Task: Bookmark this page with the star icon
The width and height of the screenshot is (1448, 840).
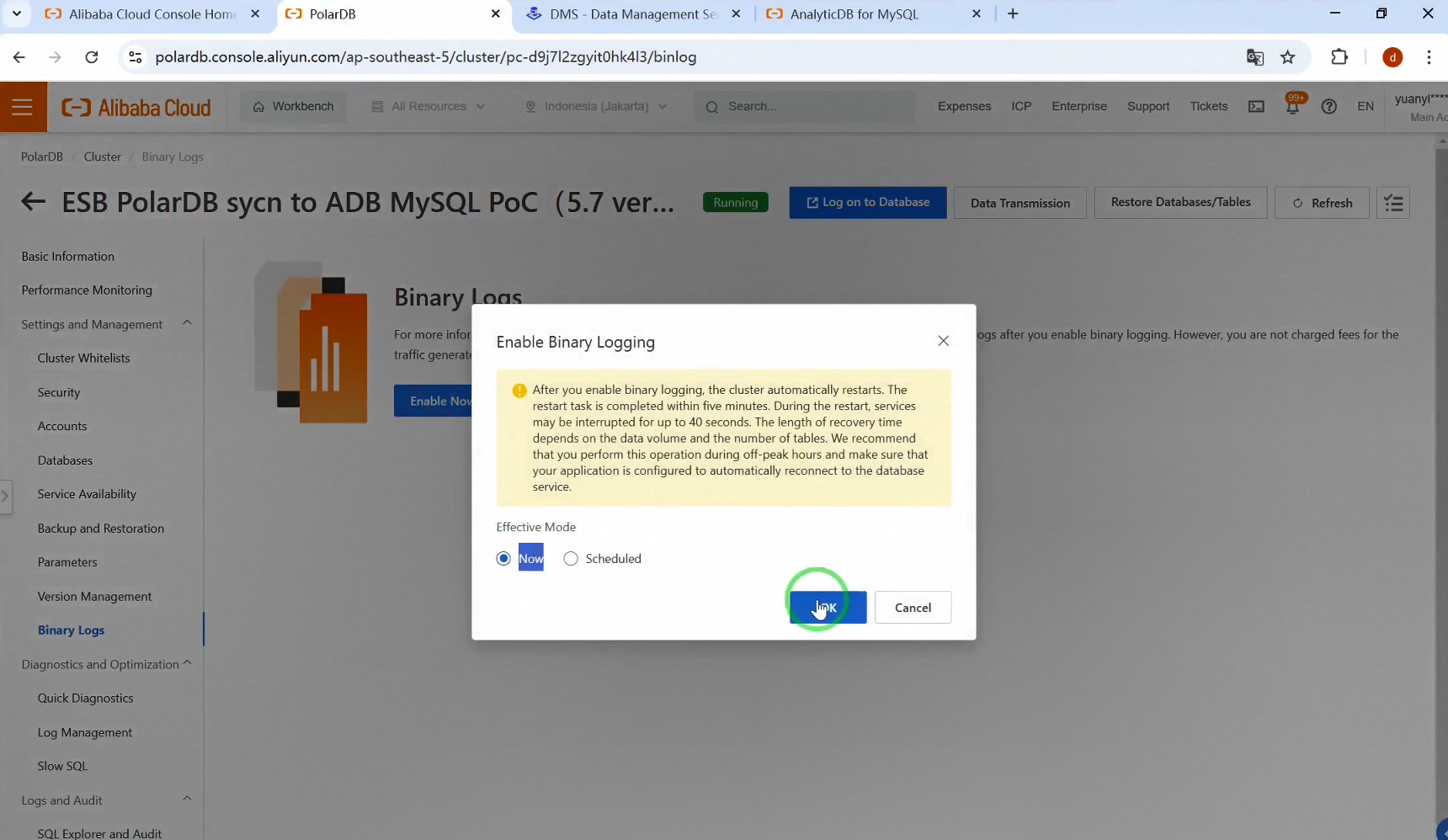Action: coord(1288,57)
